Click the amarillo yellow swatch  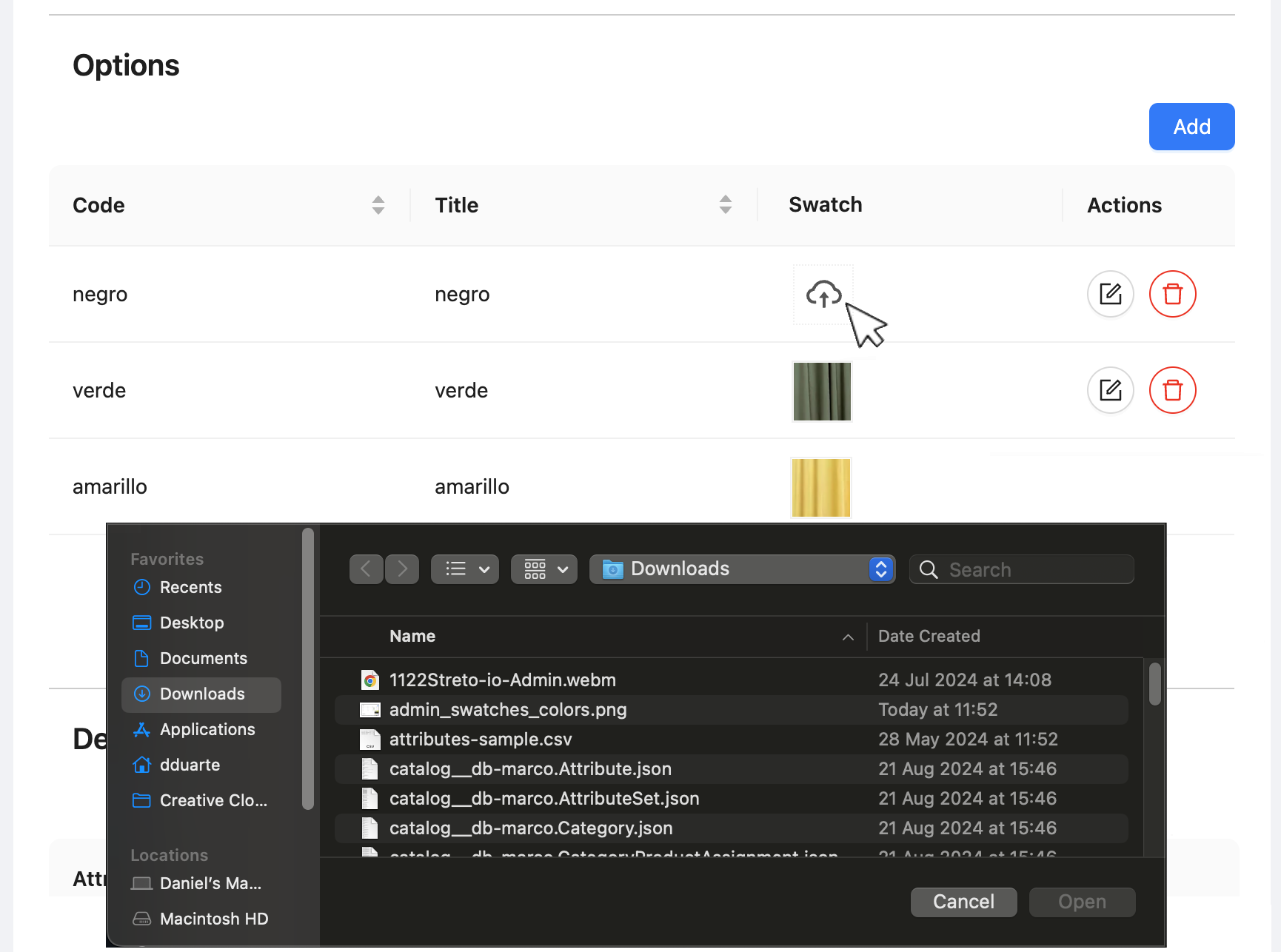click(821, 488)
